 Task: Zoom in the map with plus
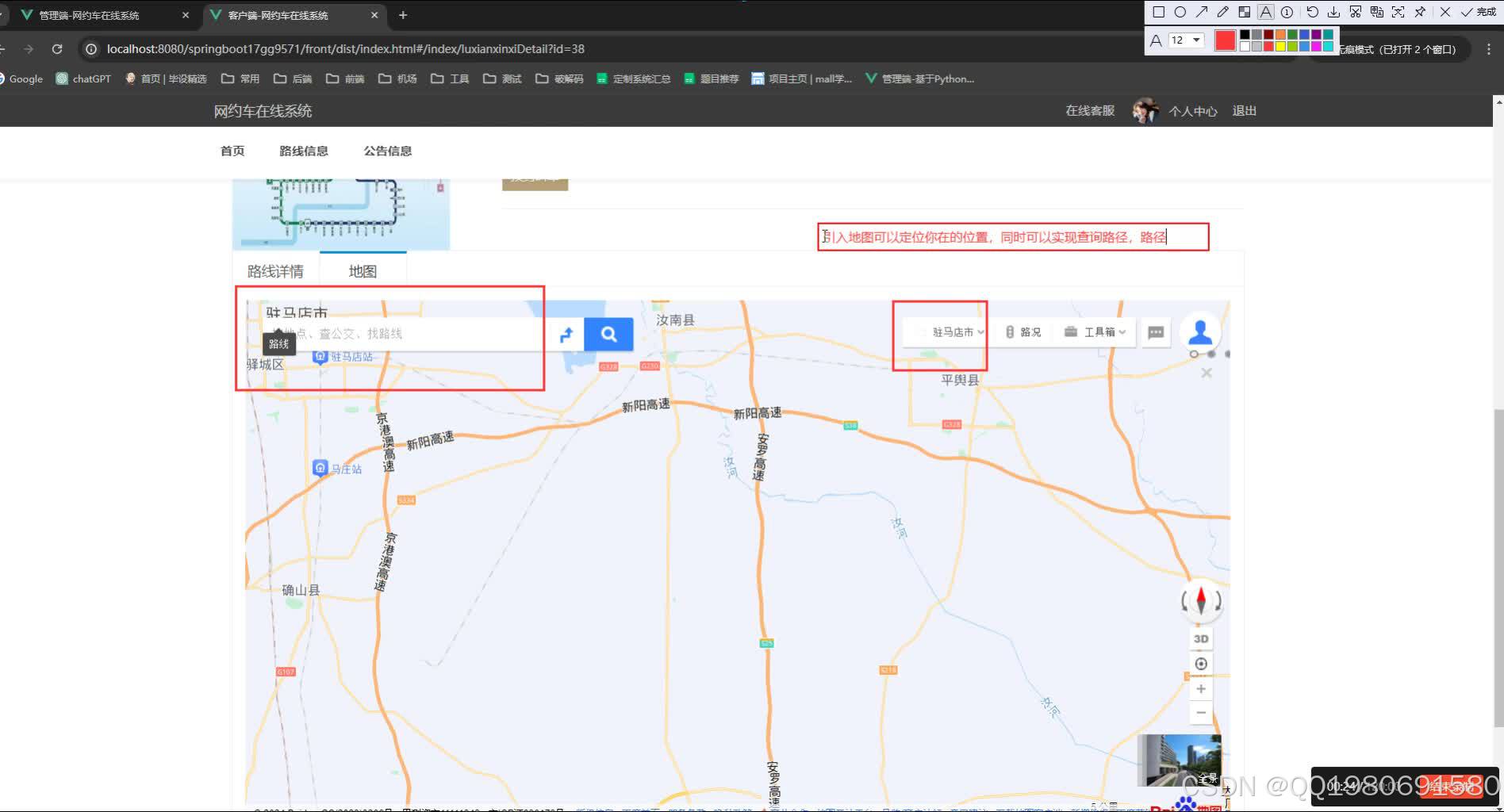coord(1201,689)
